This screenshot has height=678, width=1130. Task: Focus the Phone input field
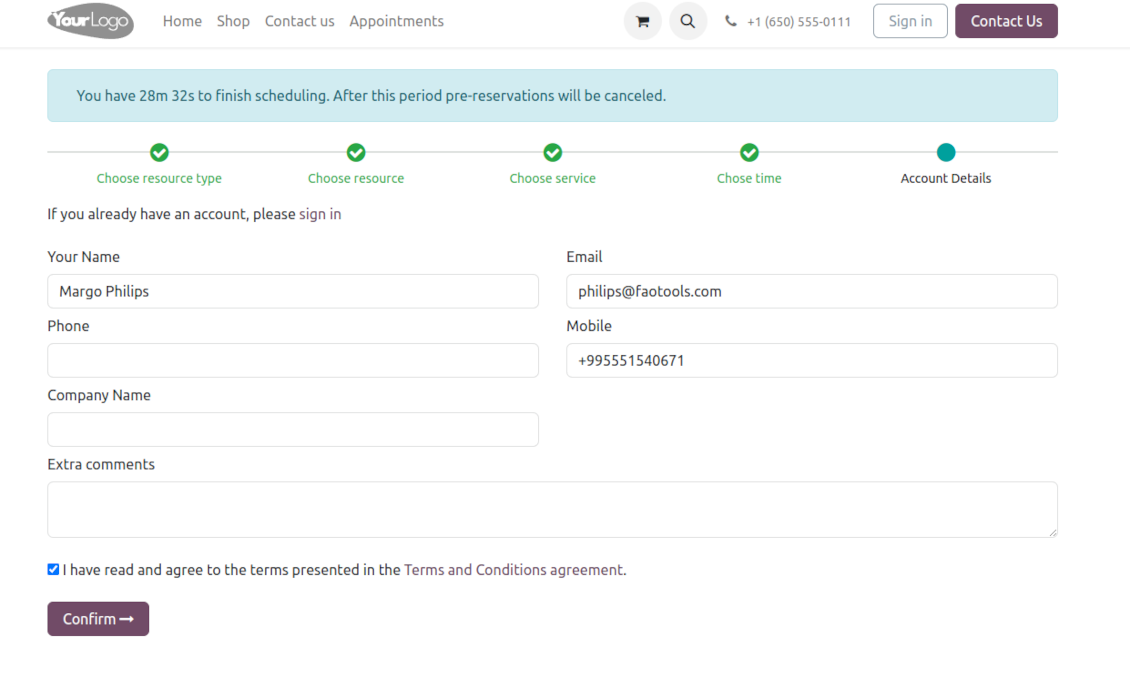tap(293, 361)
